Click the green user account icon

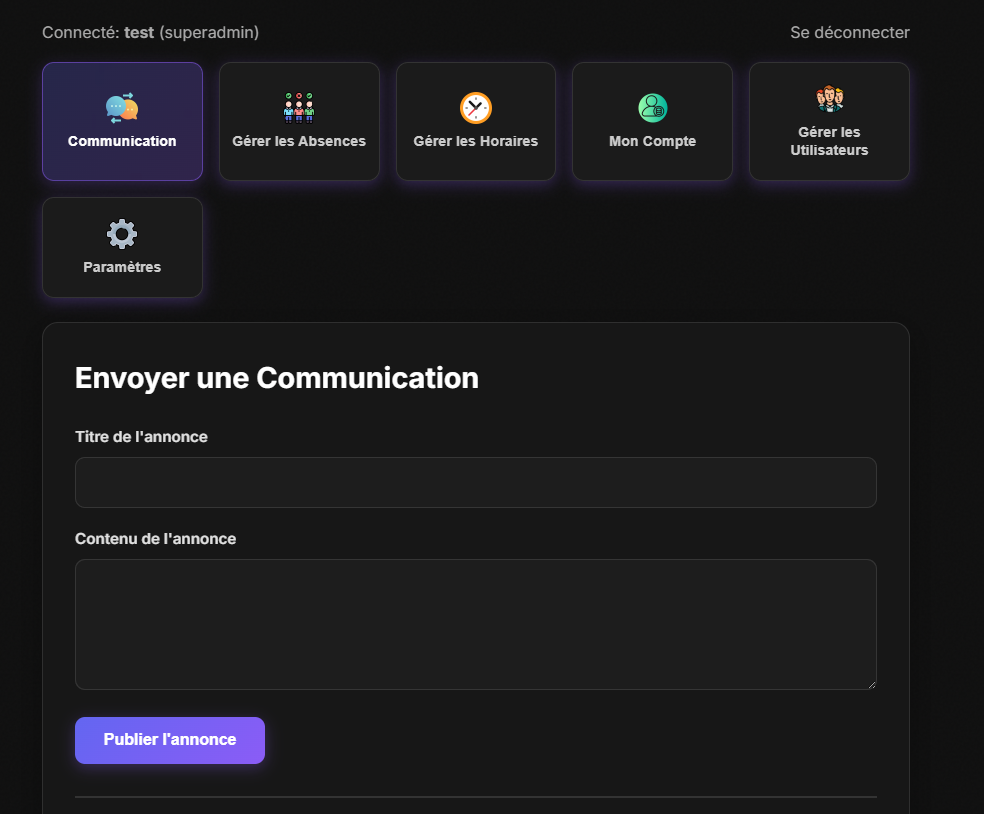click(x=652, y=107)
